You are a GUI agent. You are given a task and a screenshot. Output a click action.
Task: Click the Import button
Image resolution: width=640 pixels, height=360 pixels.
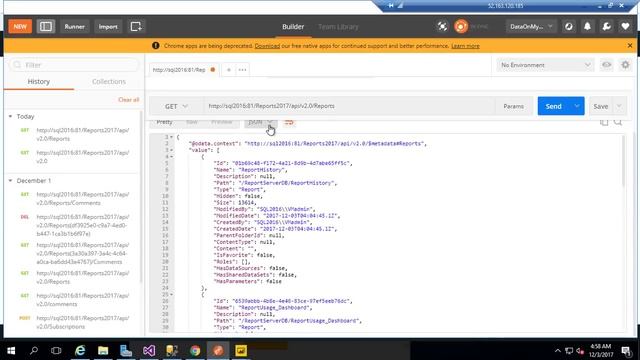(108, 27)
